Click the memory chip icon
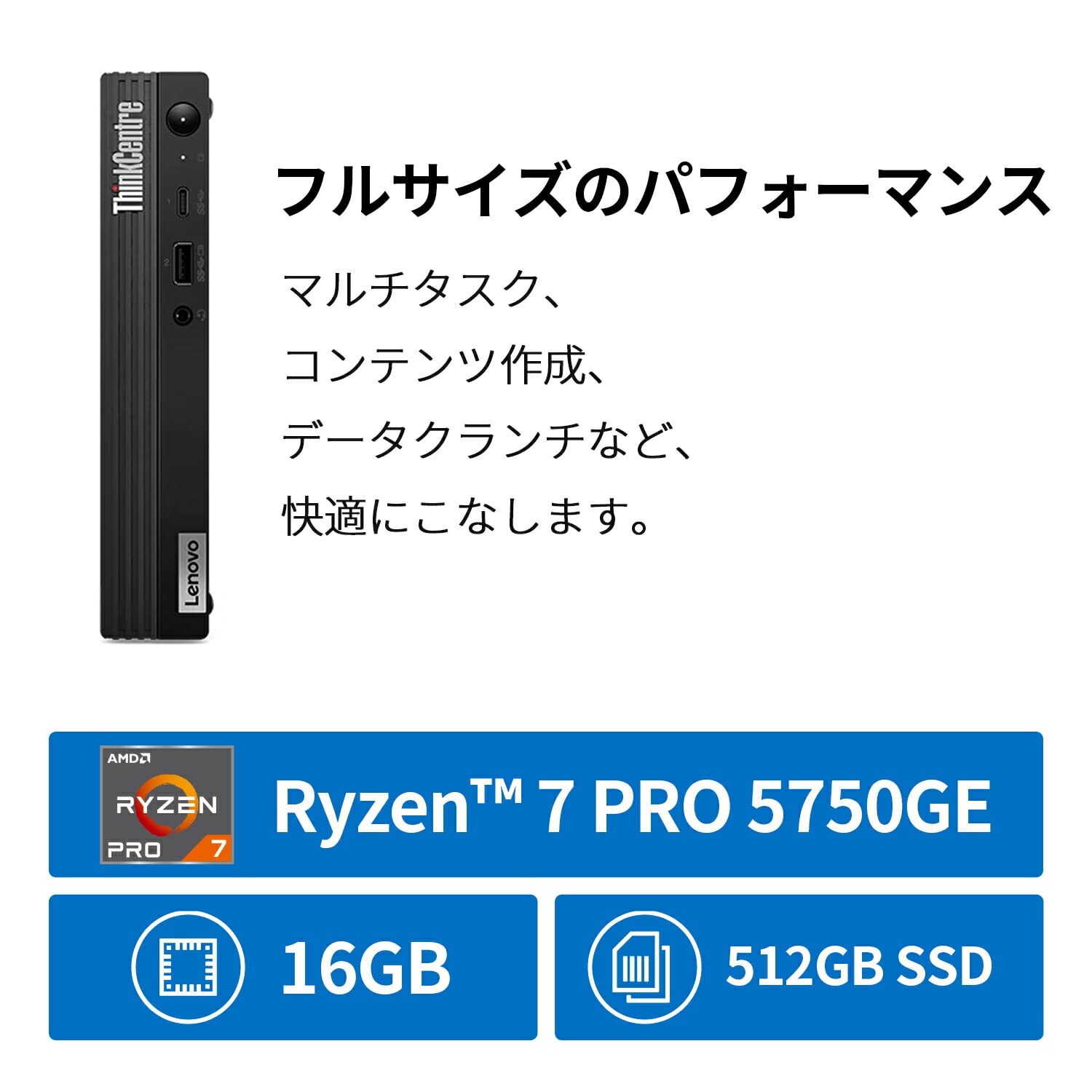Image resolution: width=1092 pixels, height=1092 pixels. click(x=189, y=968)
